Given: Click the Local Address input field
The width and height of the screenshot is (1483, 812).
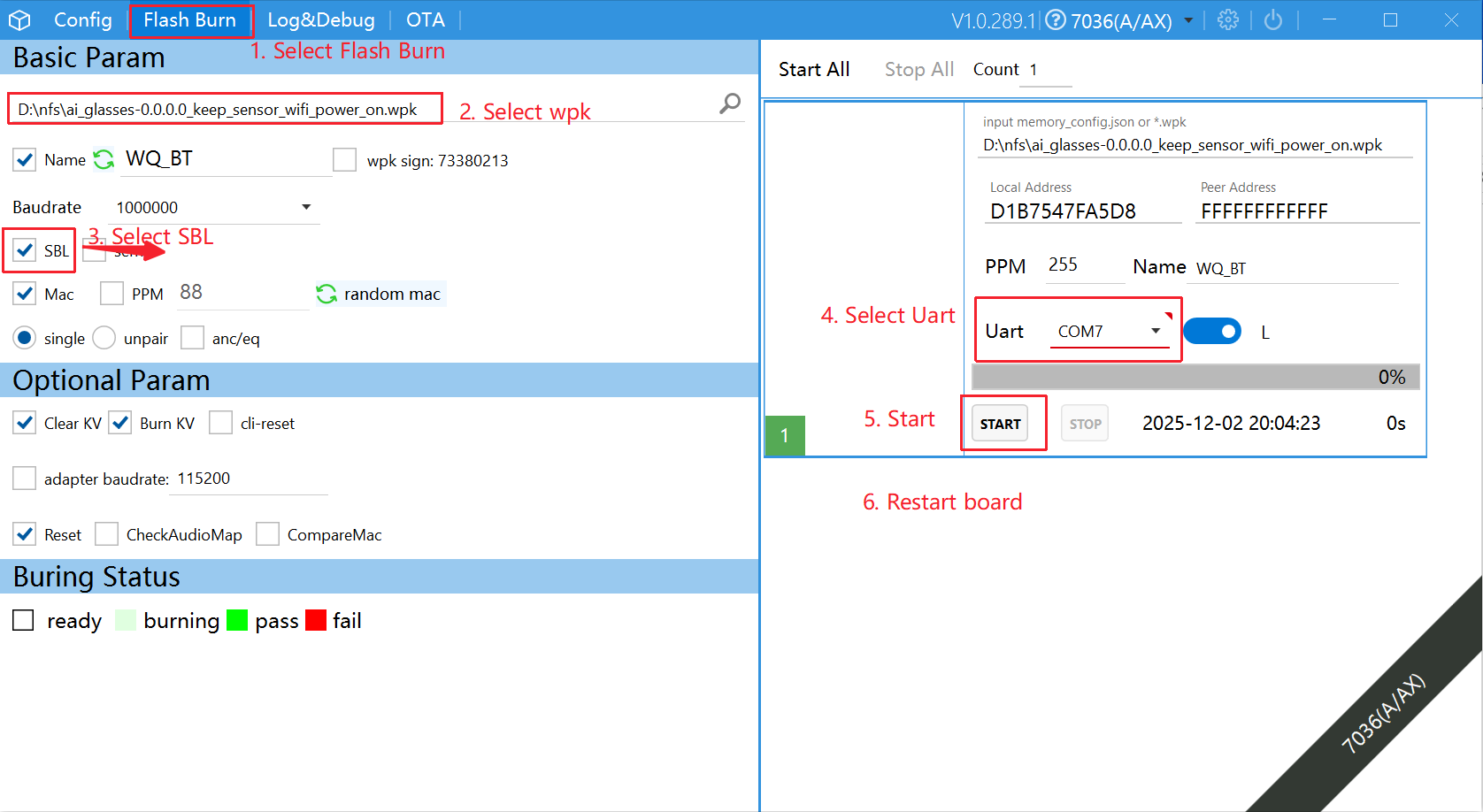Looking at the screenshot, I should pyautogui.click(x=1083, y=211).
